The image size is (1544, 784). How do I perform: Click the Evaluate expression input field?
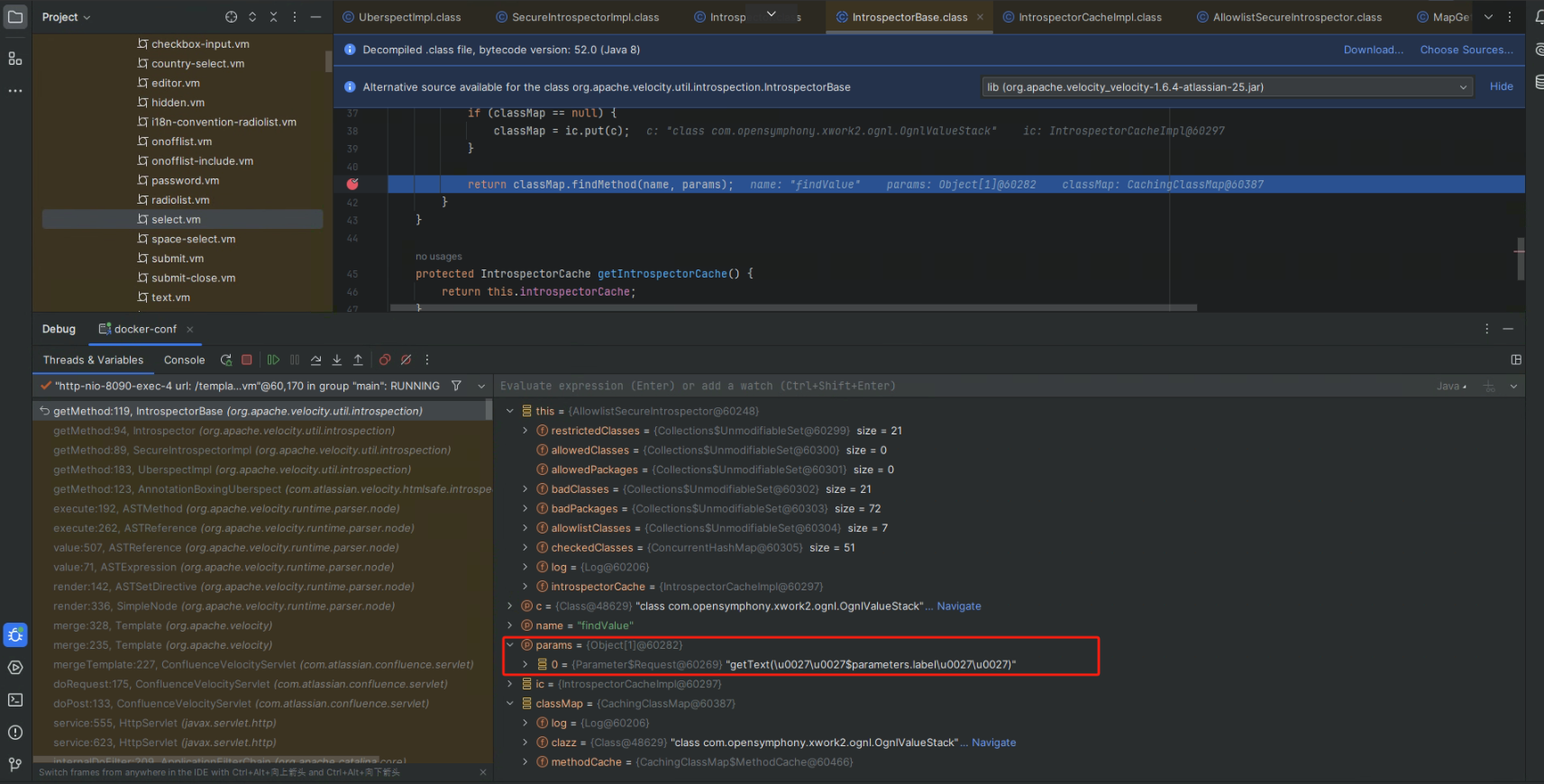[x=960, y=386]
